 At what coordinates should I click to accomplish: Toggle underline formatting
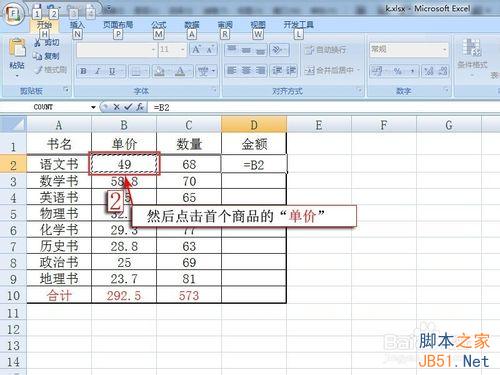[112, 71]
